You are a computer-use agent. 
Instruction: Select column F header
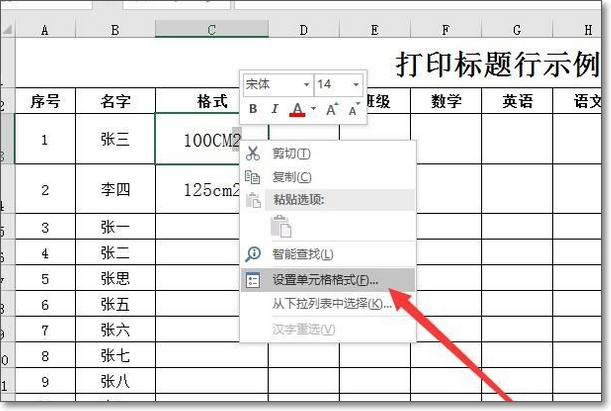(x=446, y=30)
